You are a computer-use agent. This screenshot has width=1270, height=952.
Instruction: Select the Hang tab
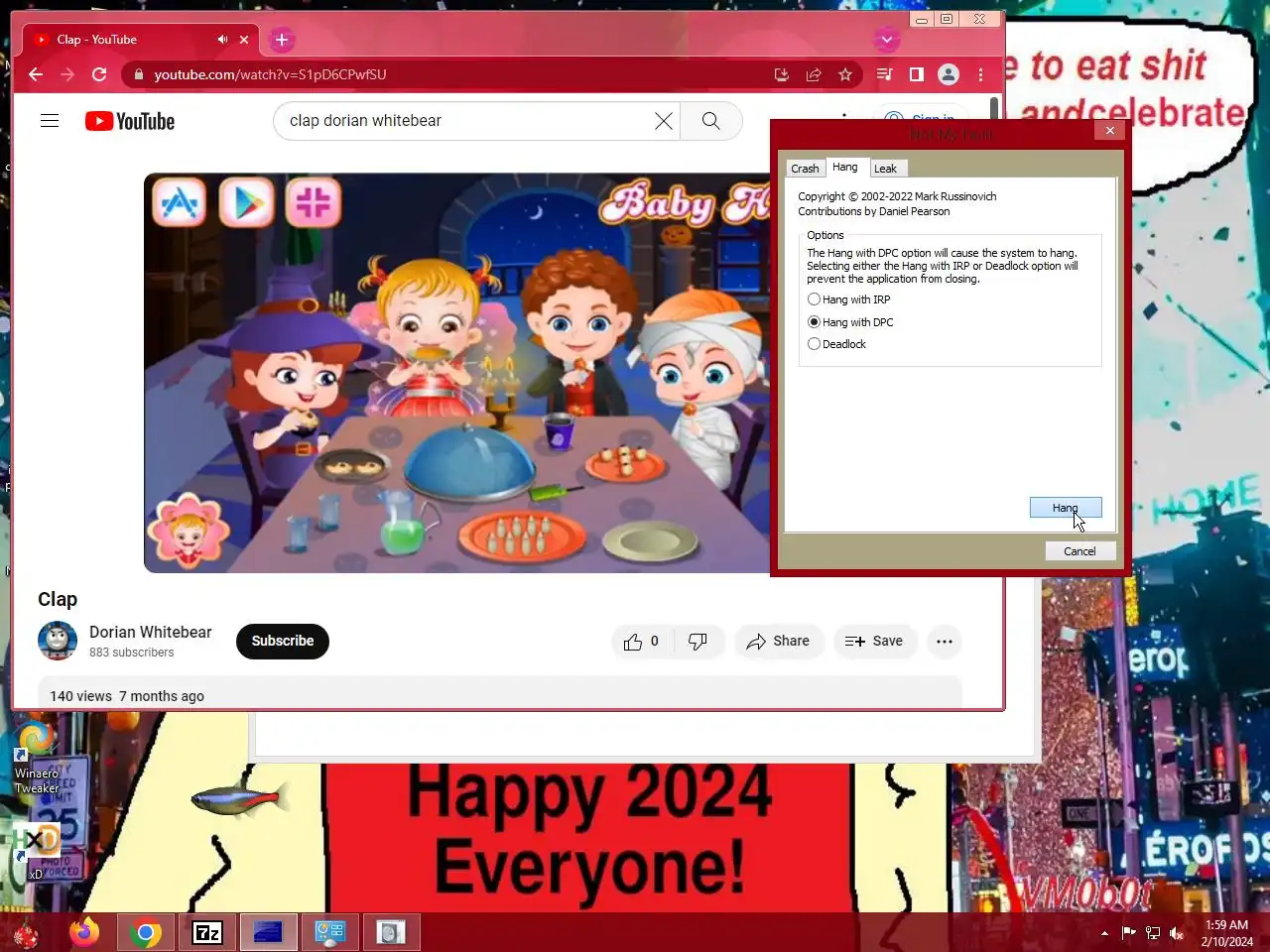pos(845,167)
